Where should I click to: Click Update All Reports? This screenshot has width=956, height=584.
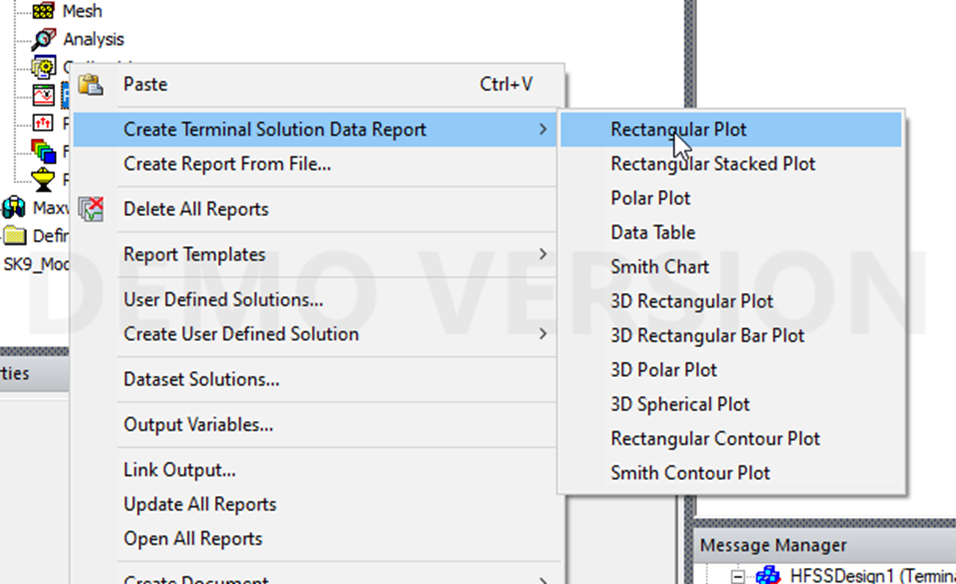point(199,504)
